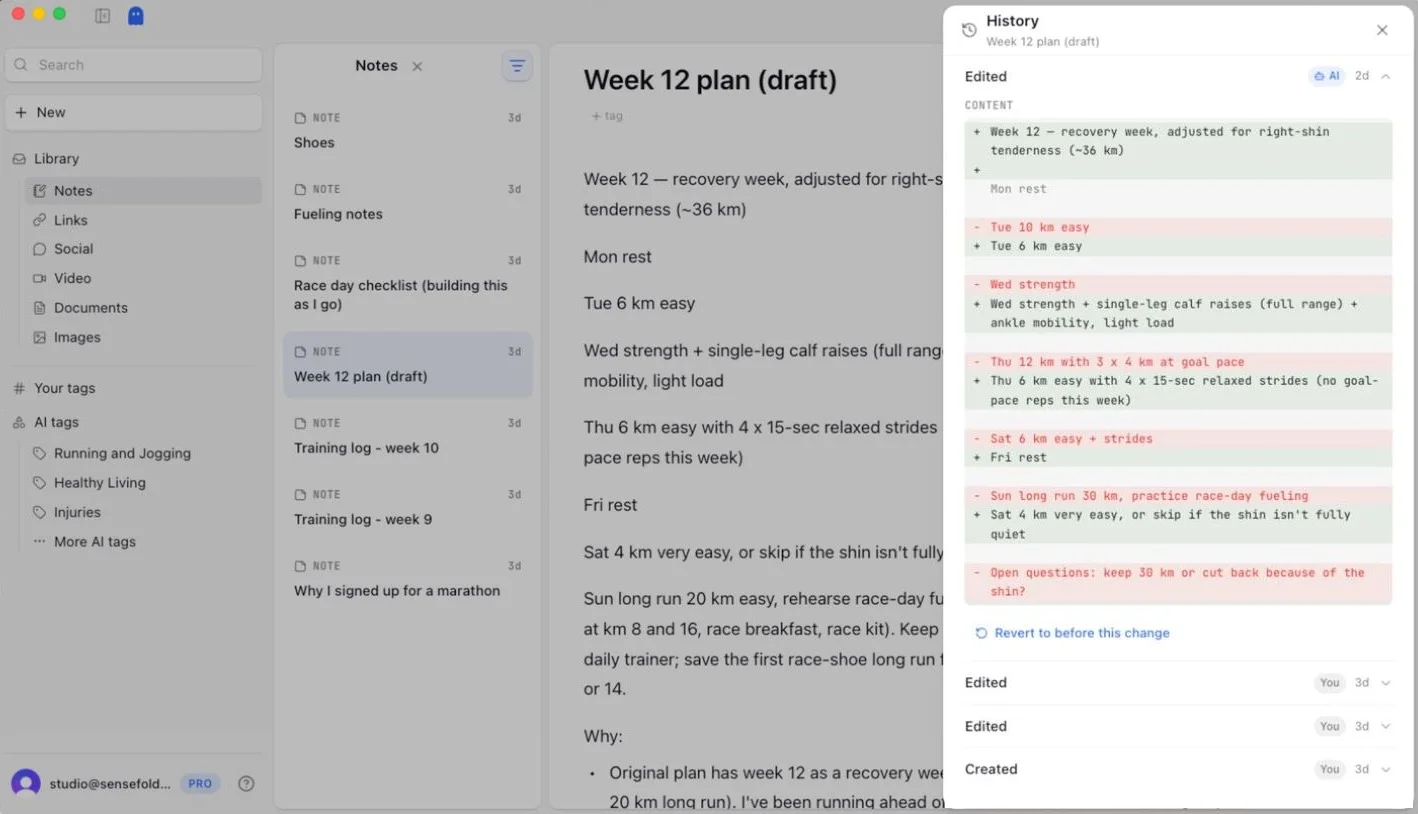Viewport: 1418px width, 814px height.
Task: Open Links in the sidebar
Action: [144, 220]
